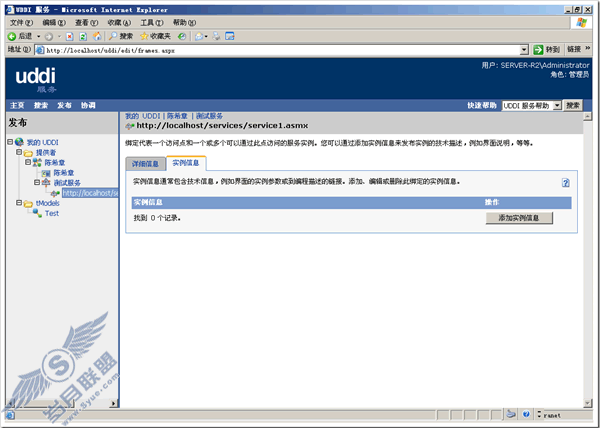Open the 文件 menu

[x=21, y=23]
